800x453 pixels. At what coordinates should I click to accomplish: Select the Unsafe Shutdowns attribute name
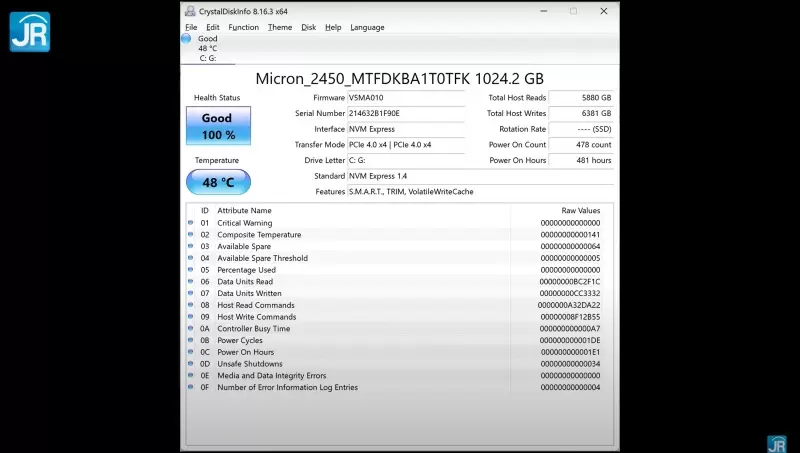249,364
